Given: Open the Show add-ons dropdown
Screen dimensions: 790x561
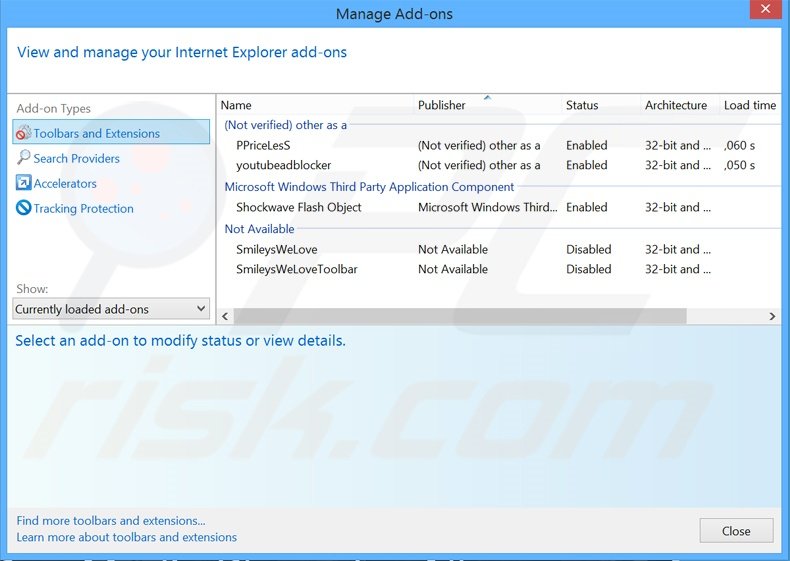Looking at the screenshot, I should click(111, 309).
